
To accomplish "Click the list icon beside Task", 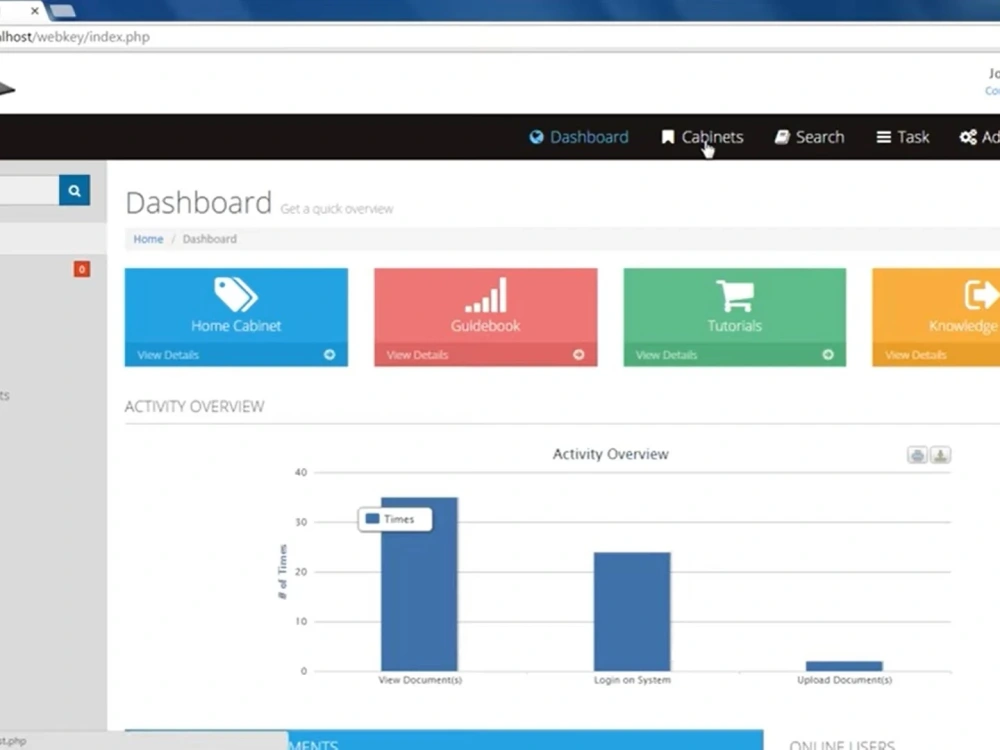I will pyautogui.click(x=883, y=137).
